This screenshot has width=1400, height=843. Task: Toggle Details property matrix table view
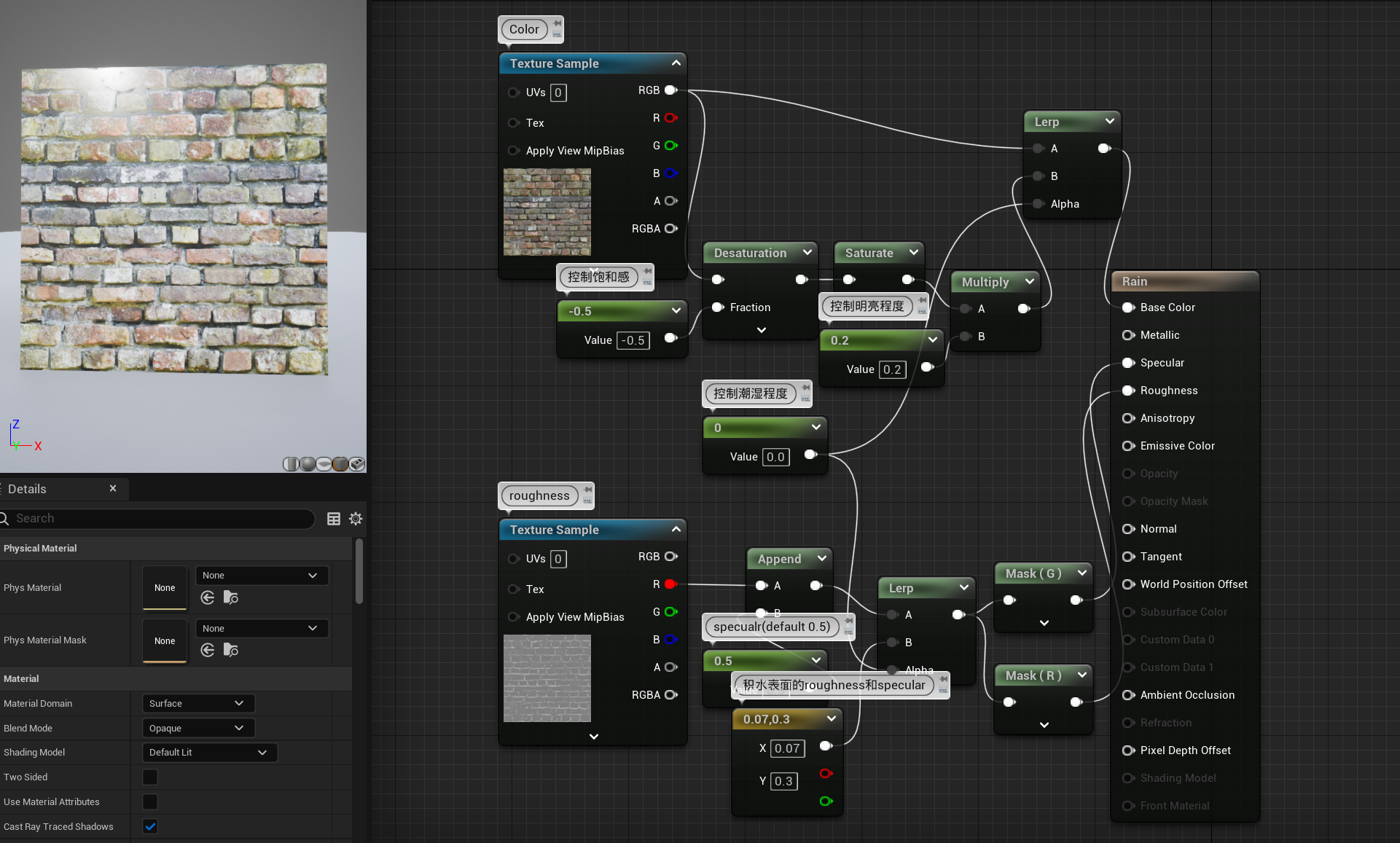pos(334,519)
